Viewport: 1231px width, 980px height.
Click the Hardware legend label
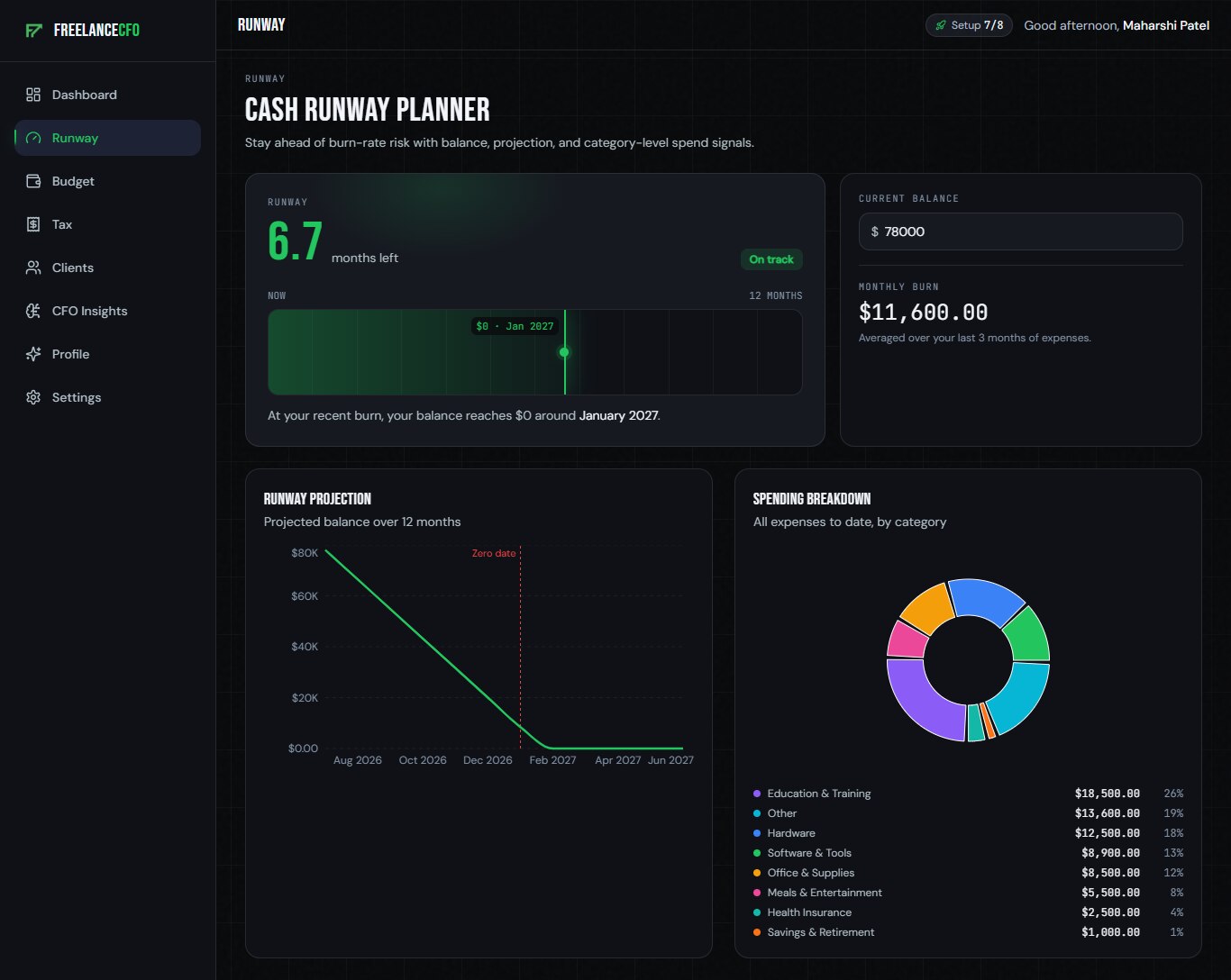pos(791,833)
